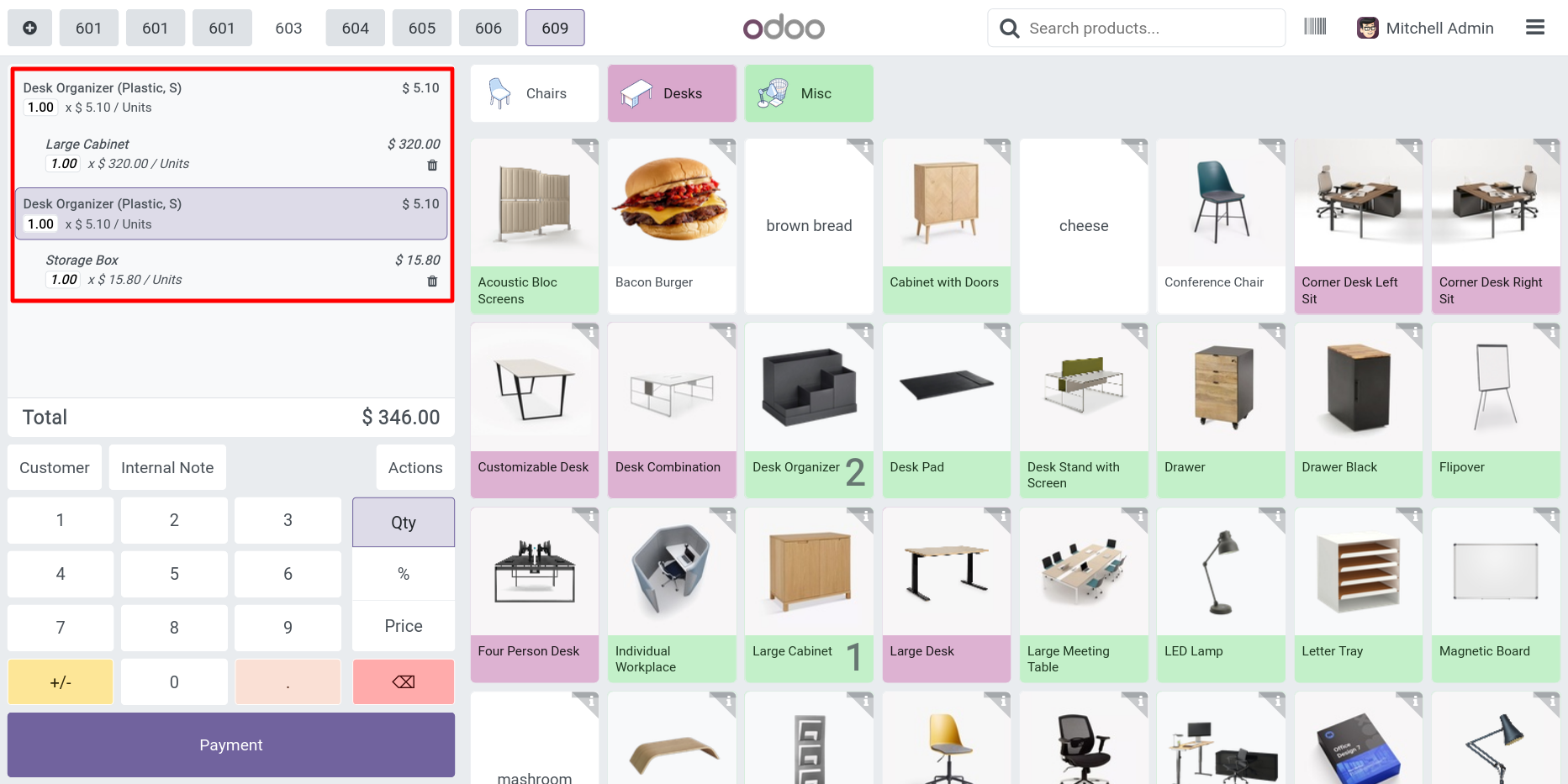The width and height of the screenshot is (1568, 784).
Task: Click the Mitchell Admin user avatar
Action: pyautogui.click(x=1368, y=28)
